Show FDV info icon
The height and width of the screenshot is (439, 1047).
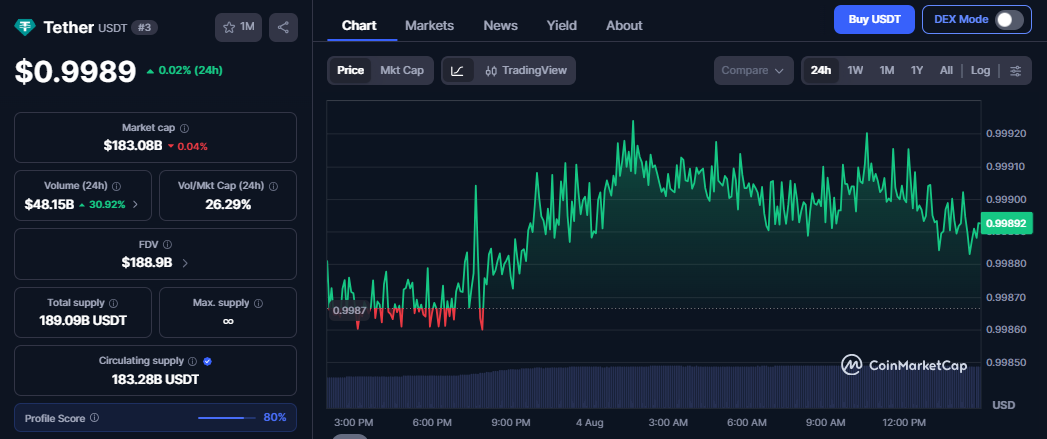[x=168, y=245]
